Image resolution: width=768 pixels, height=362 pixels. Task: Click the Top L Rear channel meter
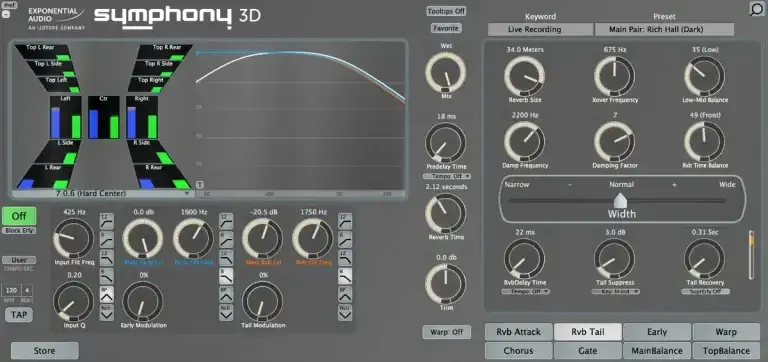pyautogui.click(x=44, y=52)
